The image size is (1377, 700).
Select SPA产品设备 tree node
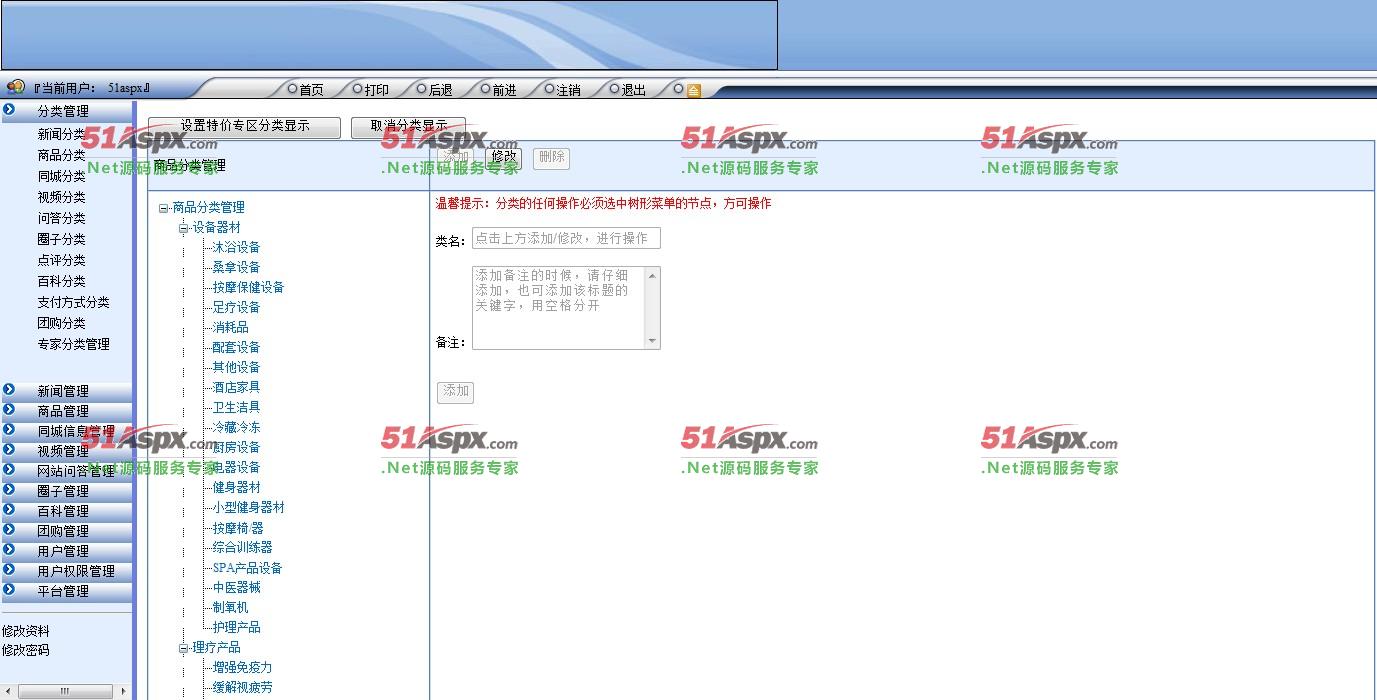(247, 568)
